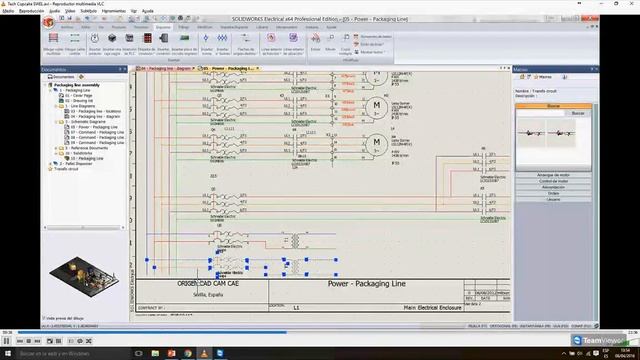Toggle VLC shuffle playback button

point(89,341)
